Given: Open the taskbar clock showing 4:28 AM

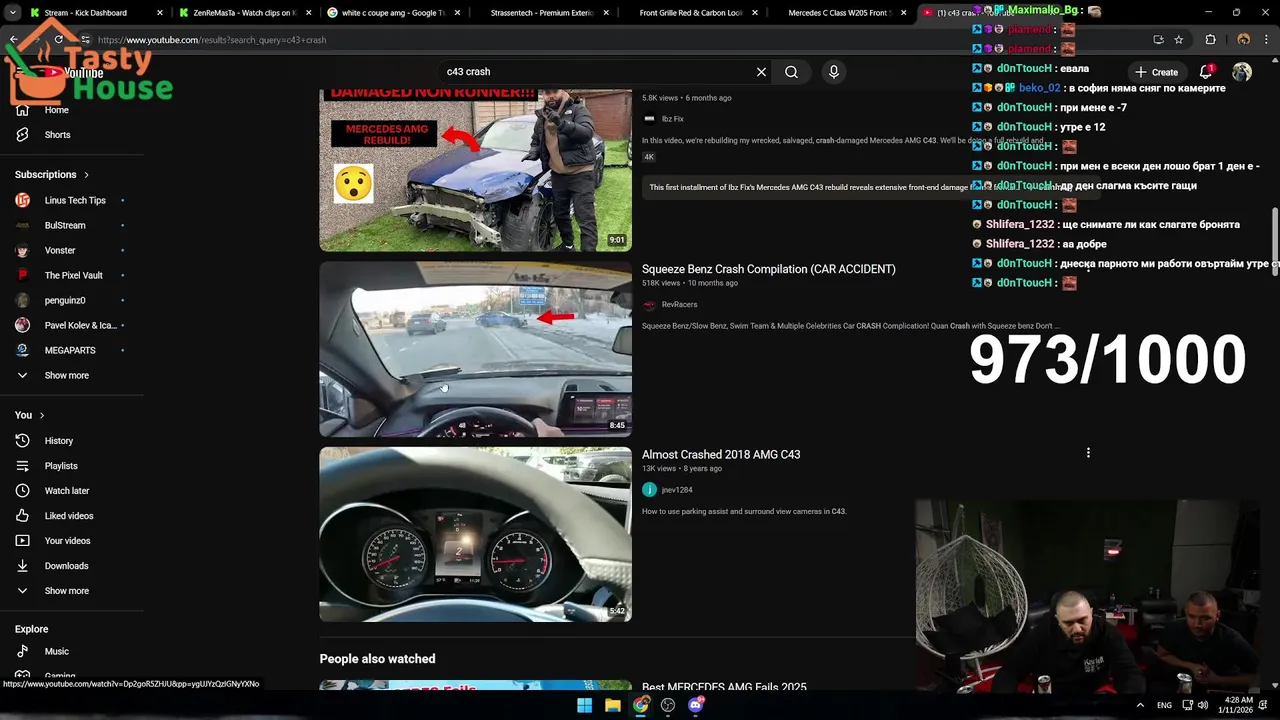Looking at the screenshot, I should click(x=1238, y=705).
